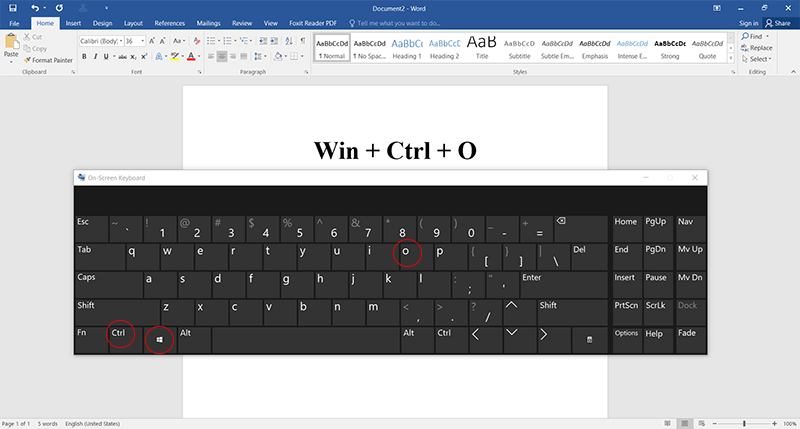800x429 pixels.
Task: Switch to the Foxit Reader PDF tab
Action: pos(313,23)
